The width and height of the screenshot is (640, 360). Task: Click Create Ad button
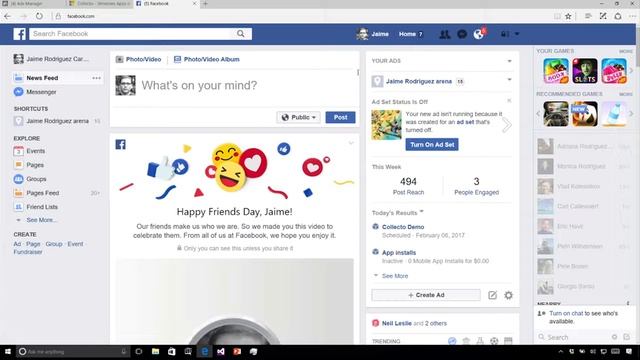pos(426,295)
